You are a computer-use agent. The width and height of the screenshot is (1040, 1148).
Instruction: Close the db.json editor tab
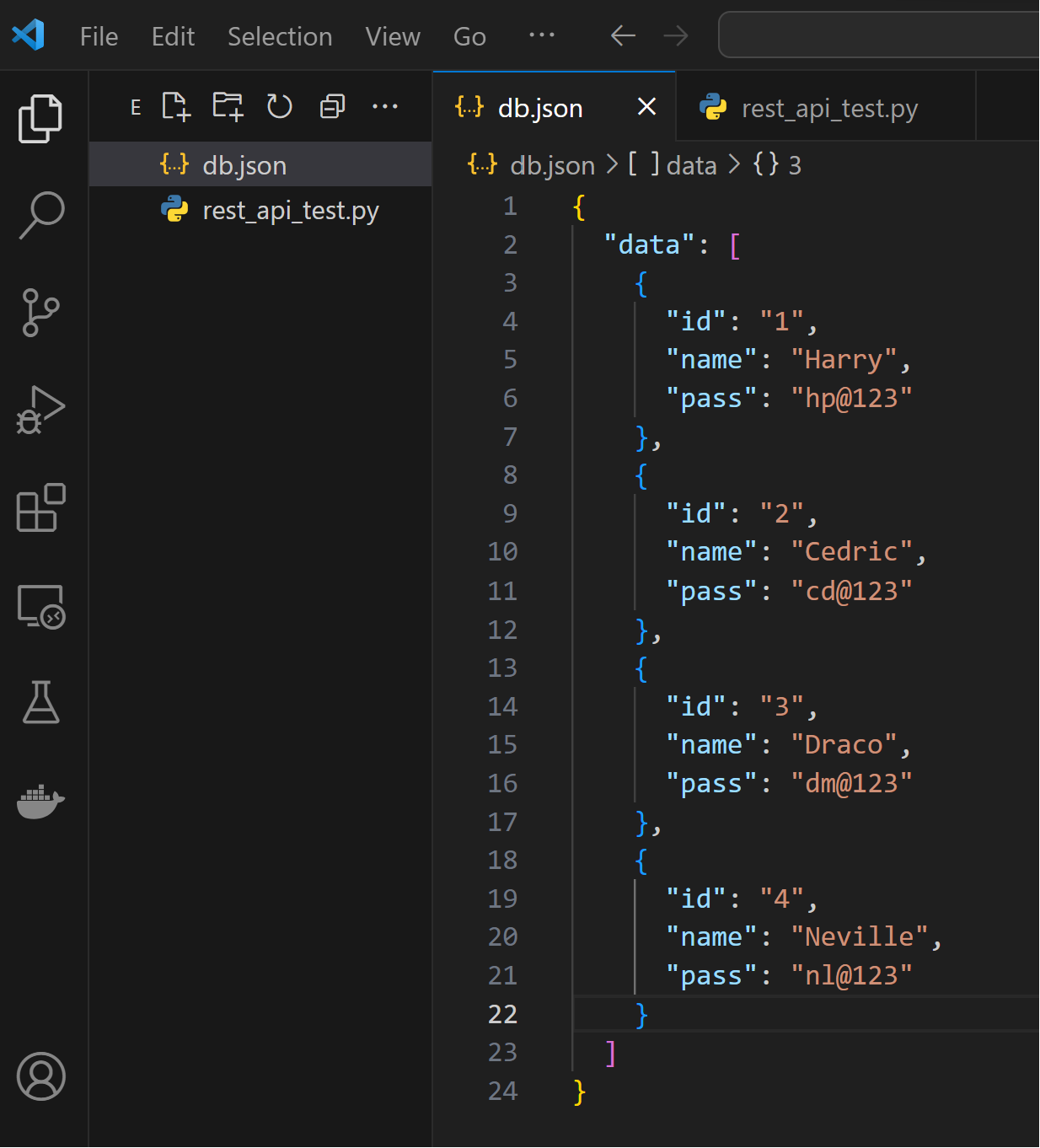(646, 106)
